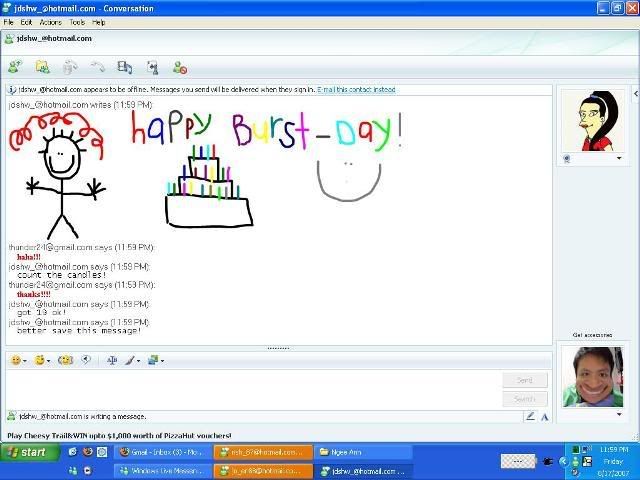Screen dimensions: 640x480
Task: Open the Share files folder icon
Action: 42,67
